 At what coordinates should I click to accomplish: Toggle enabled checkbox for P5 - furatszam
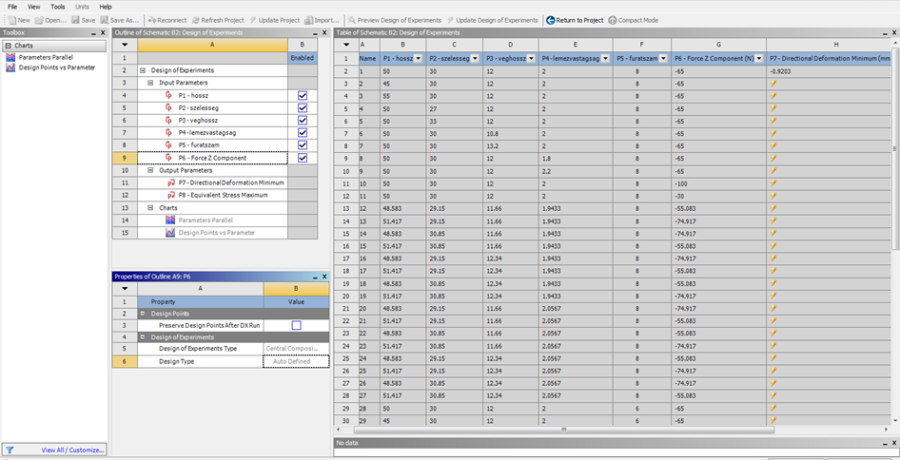coord(302,145)
